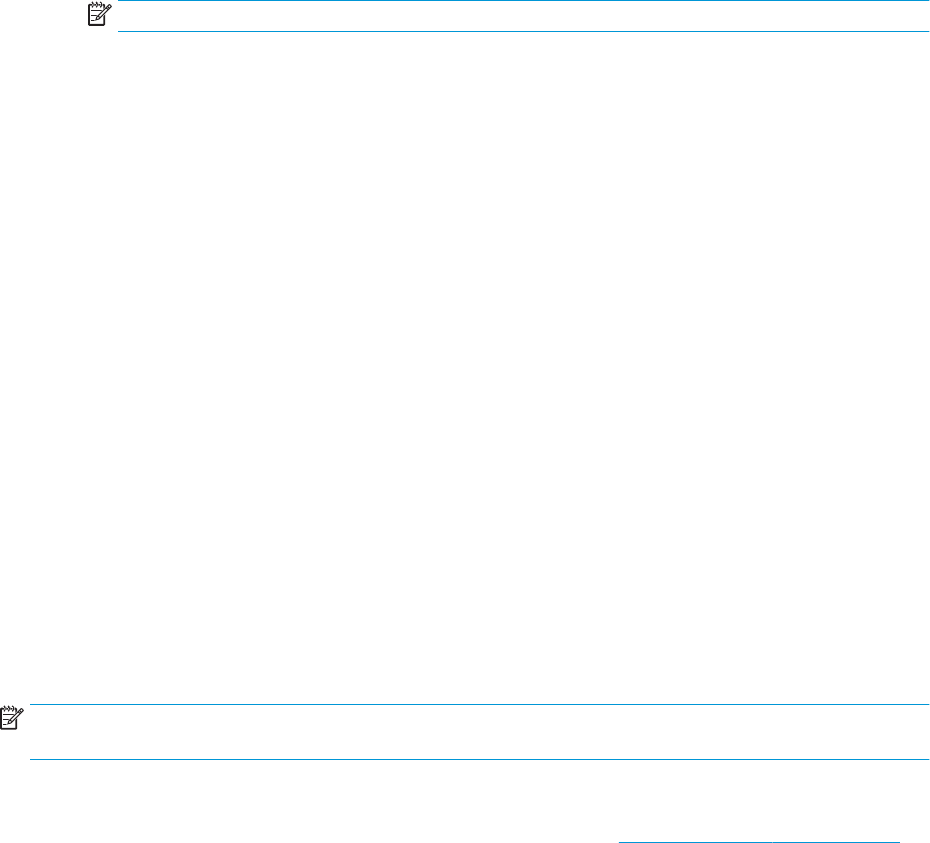Click inside the top note box between blue rules
This screenshot has height=843, width=930.
coord(523,16)
